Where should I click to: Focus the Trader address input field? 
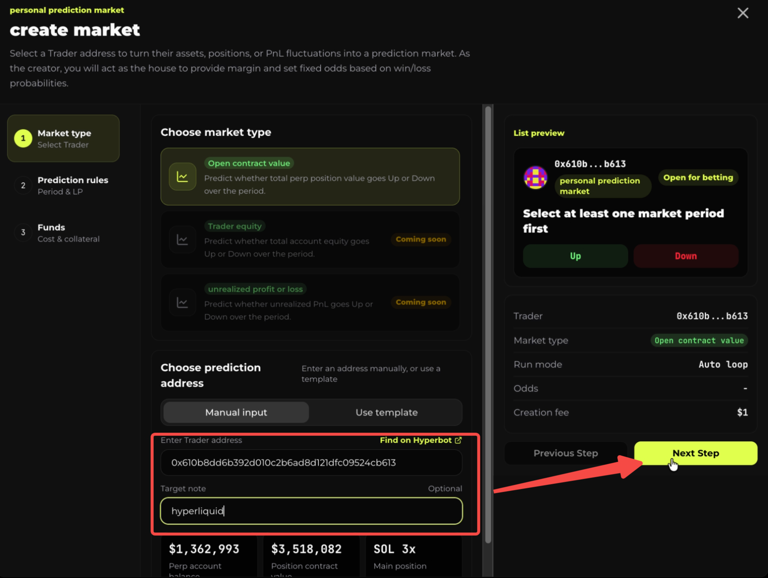pyautogui.click(x=311, y=463)
